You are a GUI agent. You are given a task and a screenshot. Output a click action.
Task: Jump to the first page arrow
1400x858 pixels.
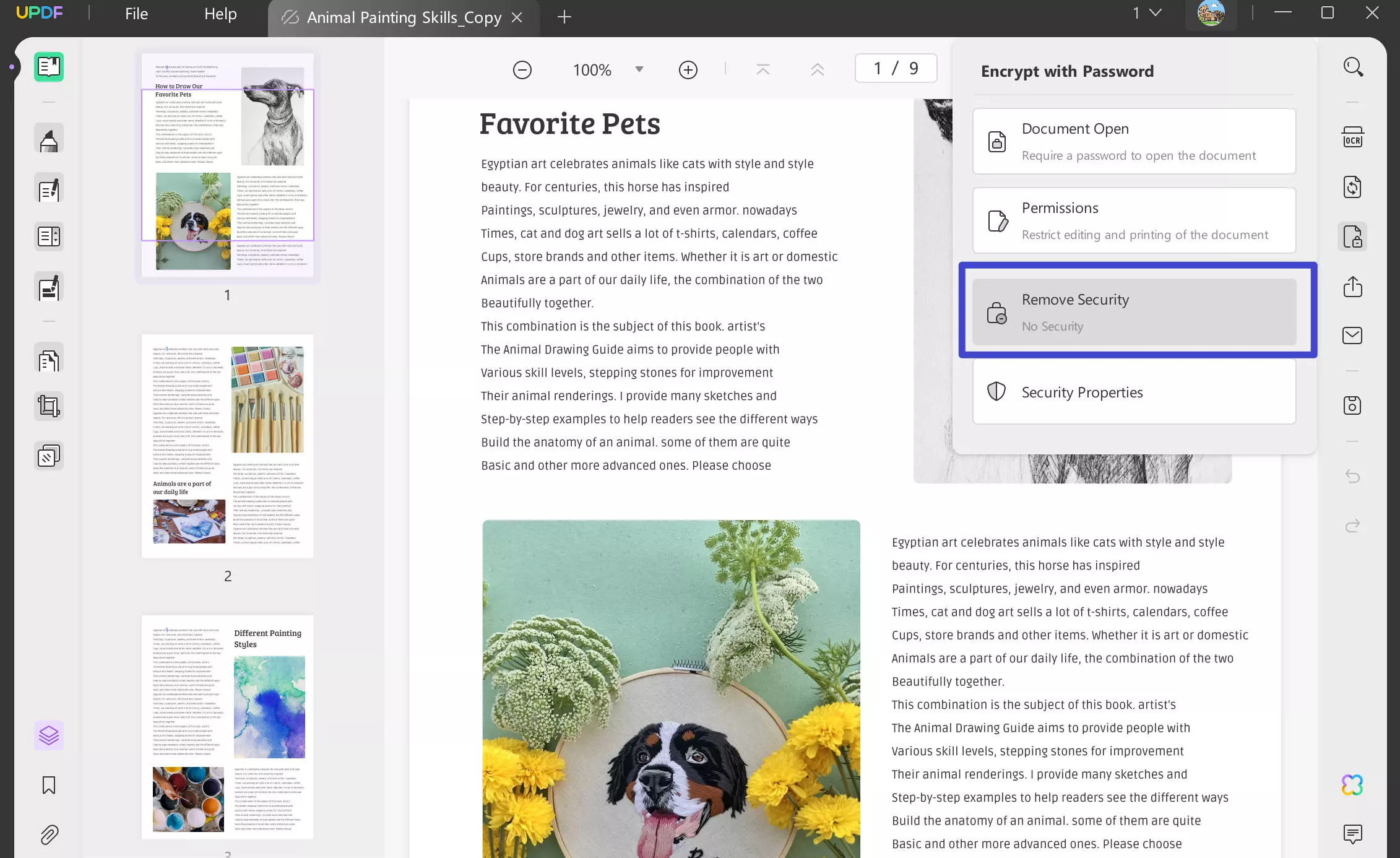tap(763, 69)
